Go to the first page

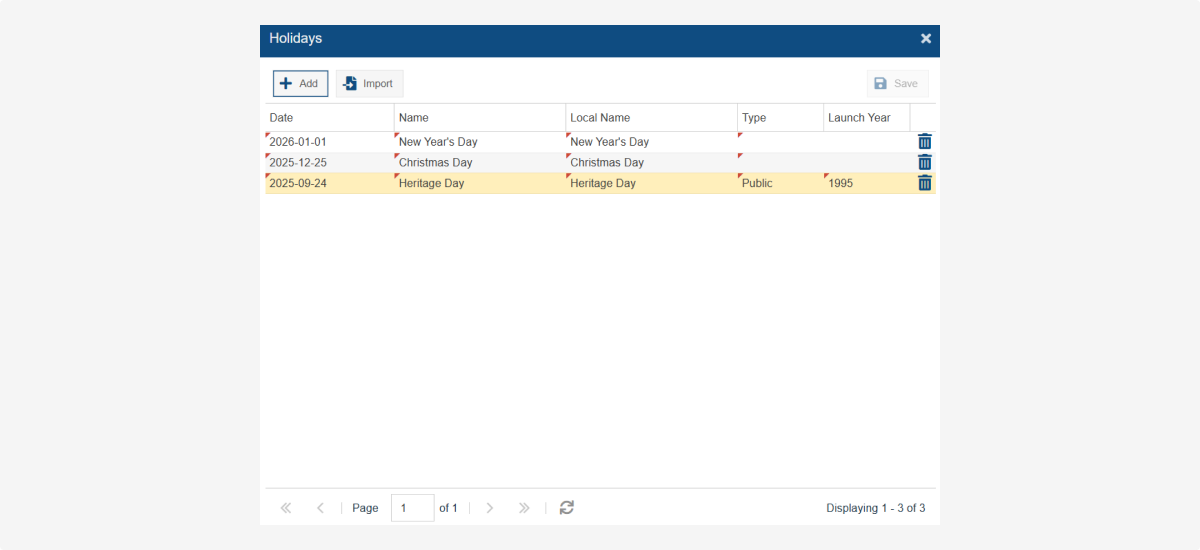point(286,508)
